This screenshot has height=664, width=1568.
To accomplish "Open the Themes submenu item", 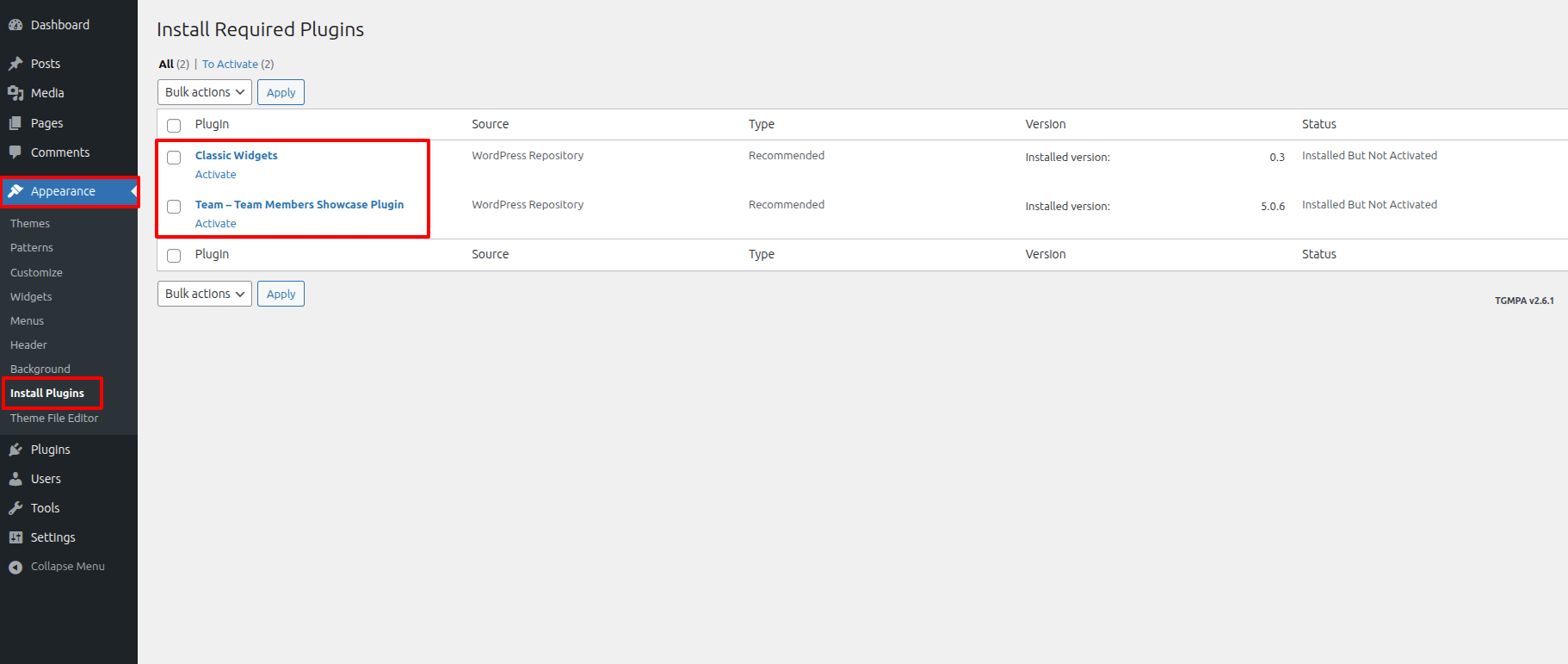I will coord(30,223).
